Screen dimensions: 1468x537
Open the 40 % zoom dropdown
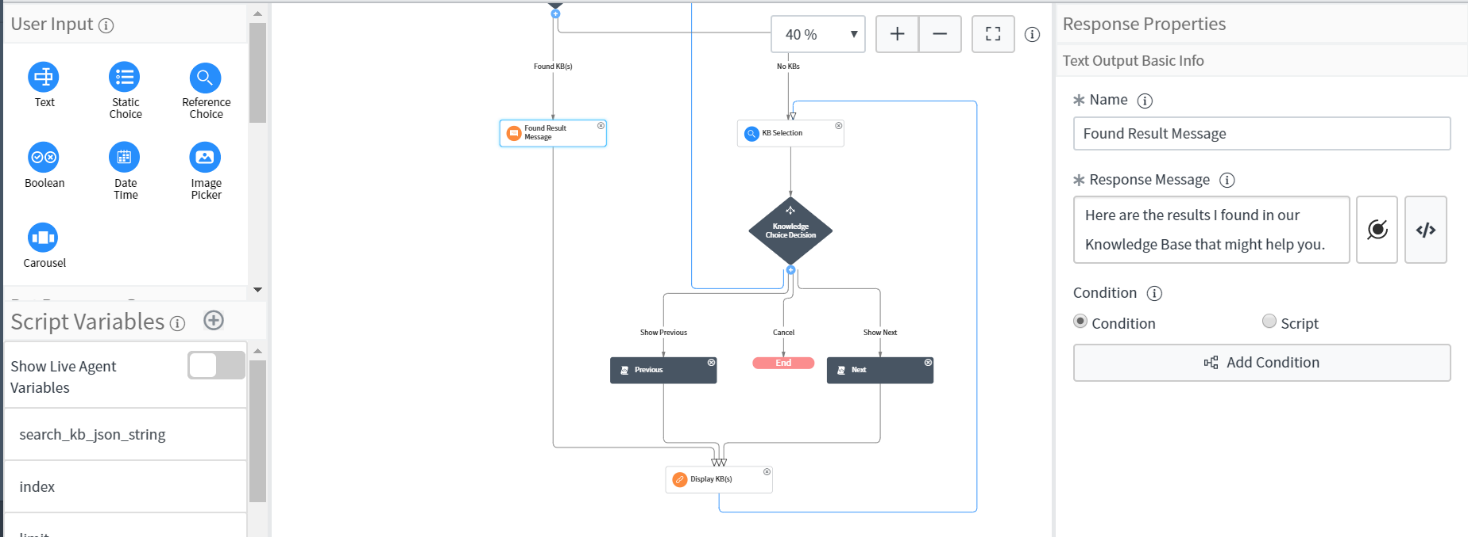pos(818,34)
